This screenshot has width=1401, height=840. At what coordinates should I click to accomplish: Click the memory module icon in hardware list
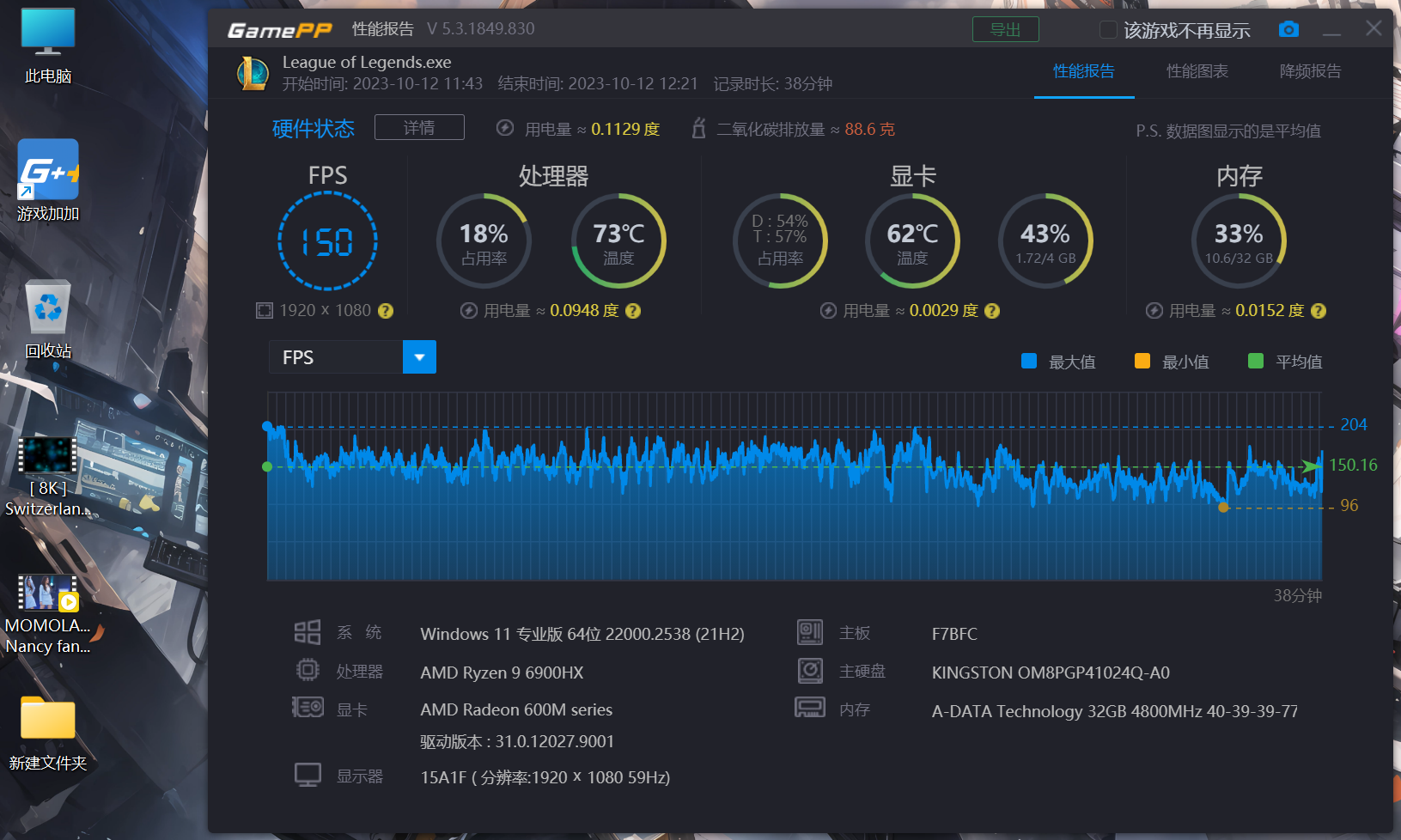(x=810, y=708)
